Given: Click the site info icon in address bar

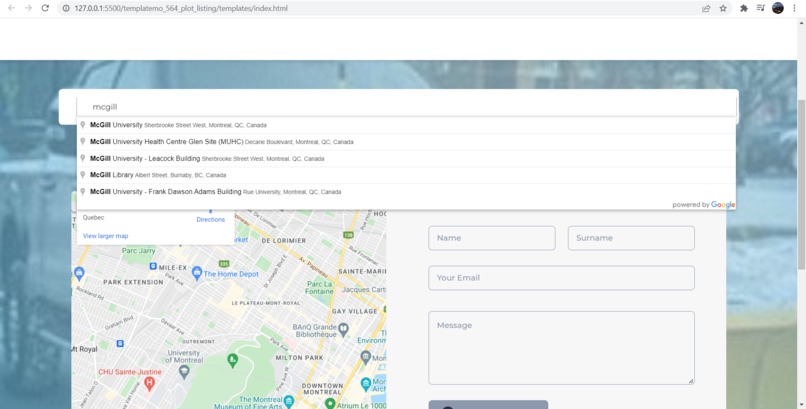Looking at the screenshot, I should pos(66,8).
